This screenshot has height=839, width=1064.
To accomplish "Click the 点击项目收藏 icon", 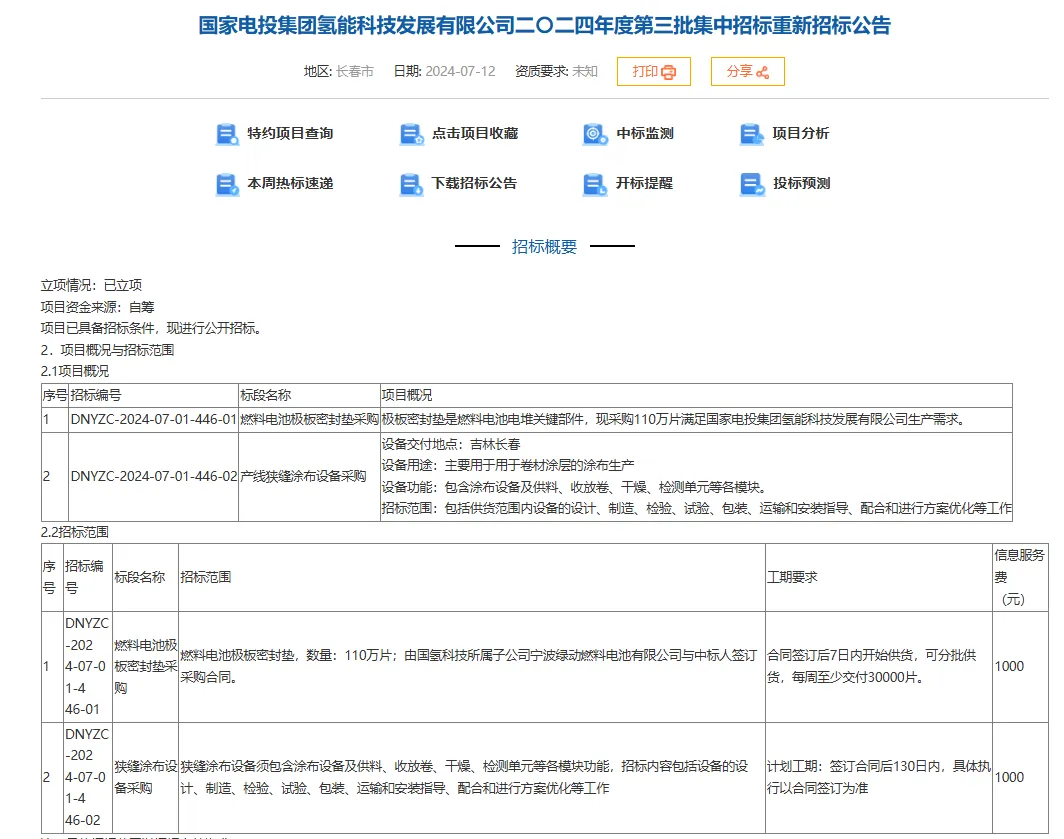I will (x=411, y=134).
